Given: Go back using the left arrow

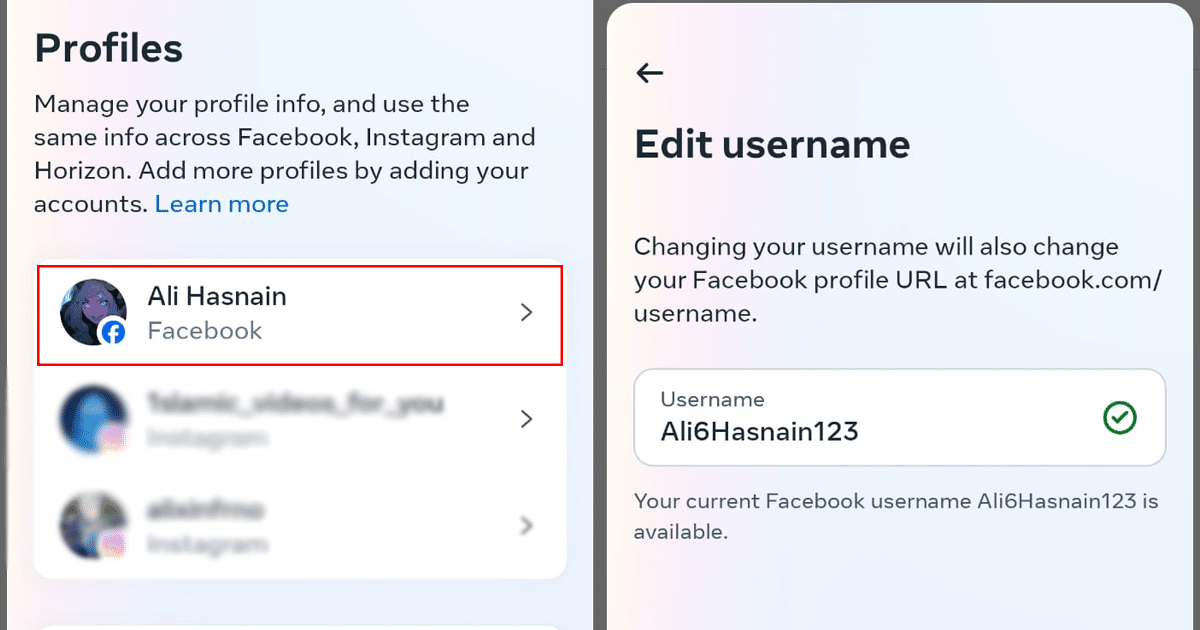Looking at the screenshot, I should (x=650, y=73).
